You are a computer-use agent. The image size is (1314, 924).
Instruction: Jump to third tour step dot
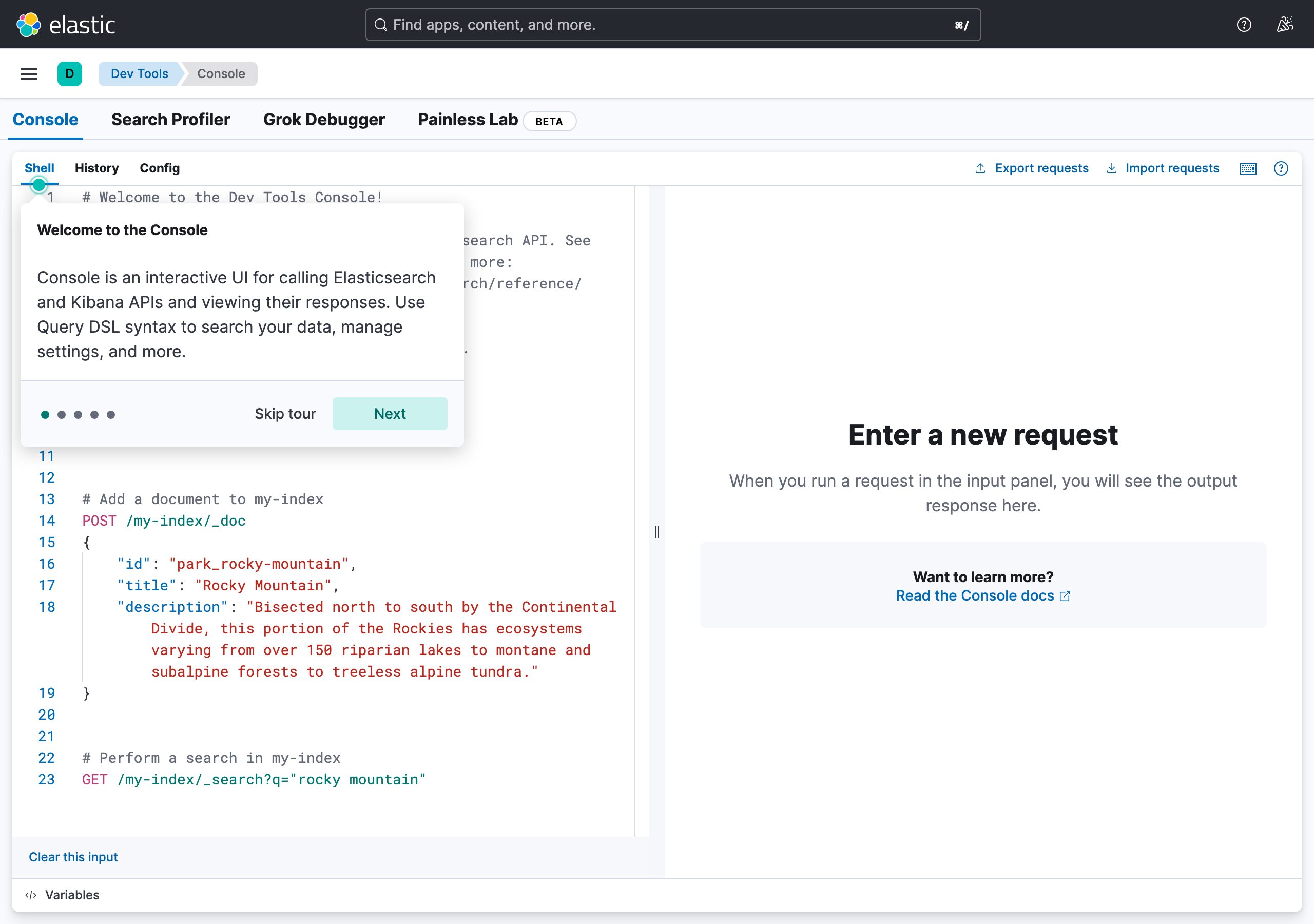[78, 414]
